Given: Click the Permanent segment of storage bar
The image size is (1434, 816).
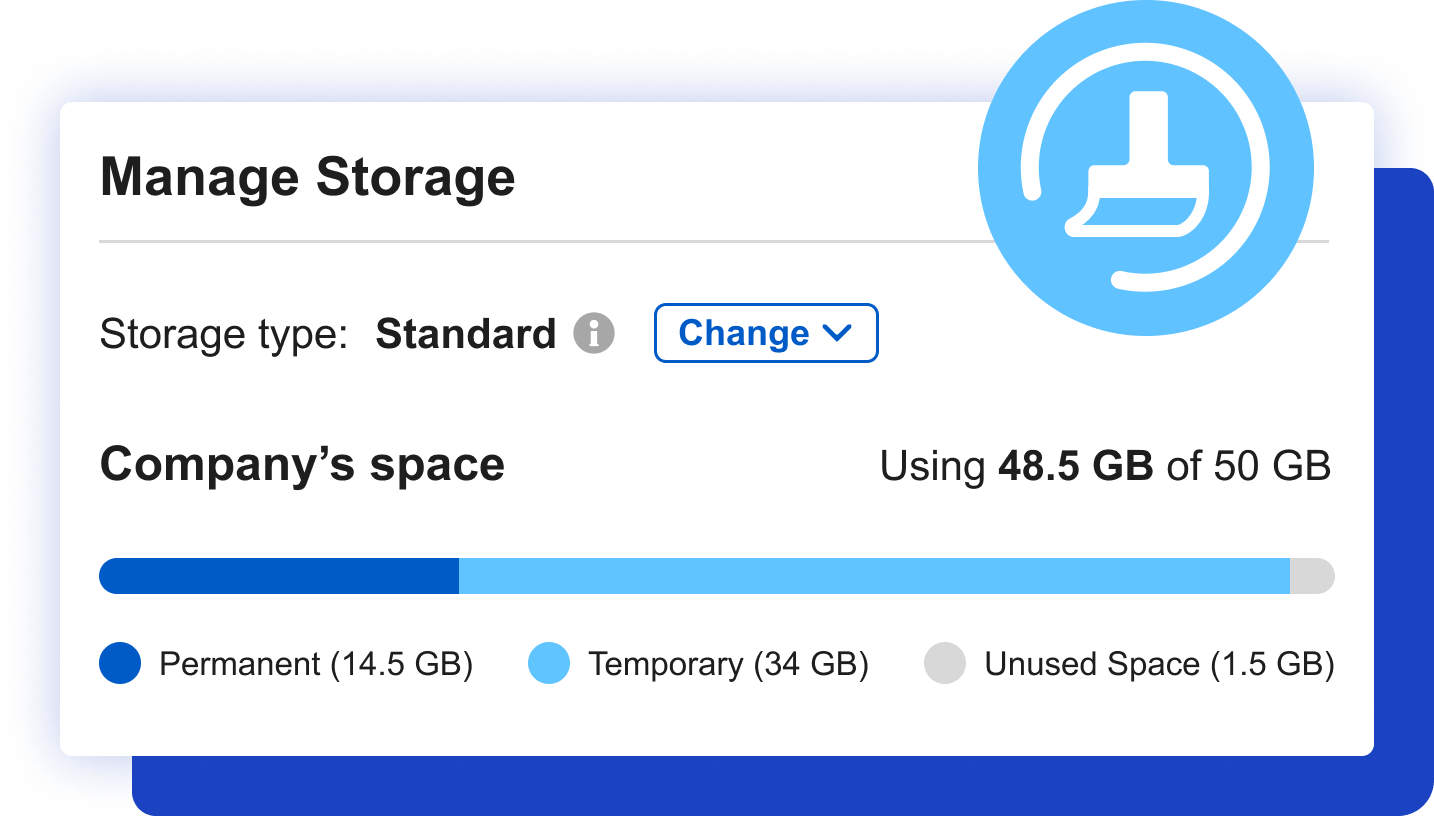Looking at the screenshot, I should click(279, 576).
